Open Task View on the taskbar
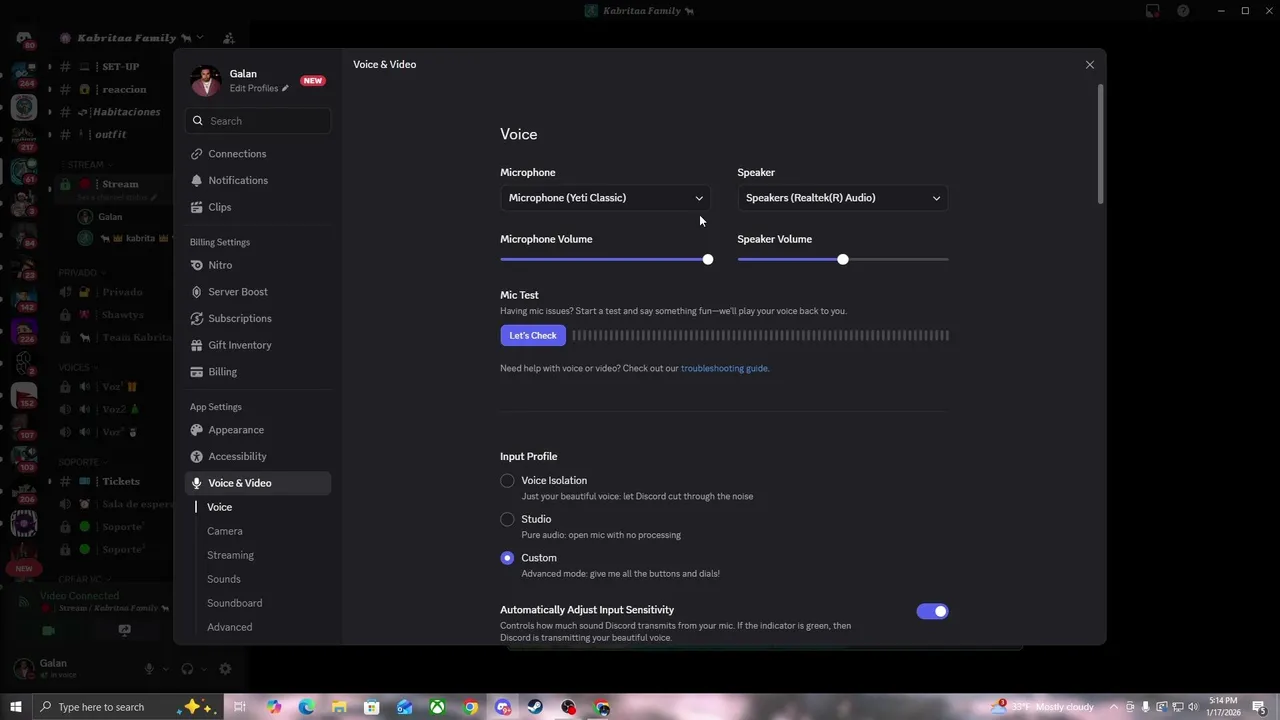The width and height of the screenshot is (1280, 720). pyautogui.click(x=240, y=707)
